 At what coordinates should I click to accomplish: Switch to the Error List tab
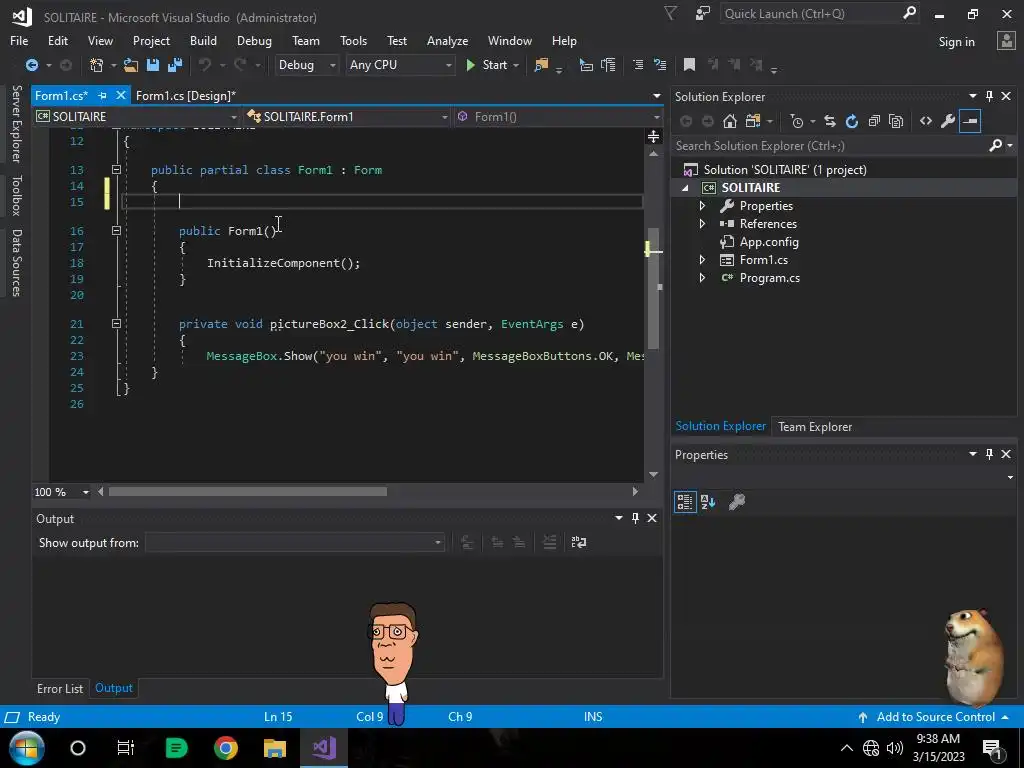[59, 688]
